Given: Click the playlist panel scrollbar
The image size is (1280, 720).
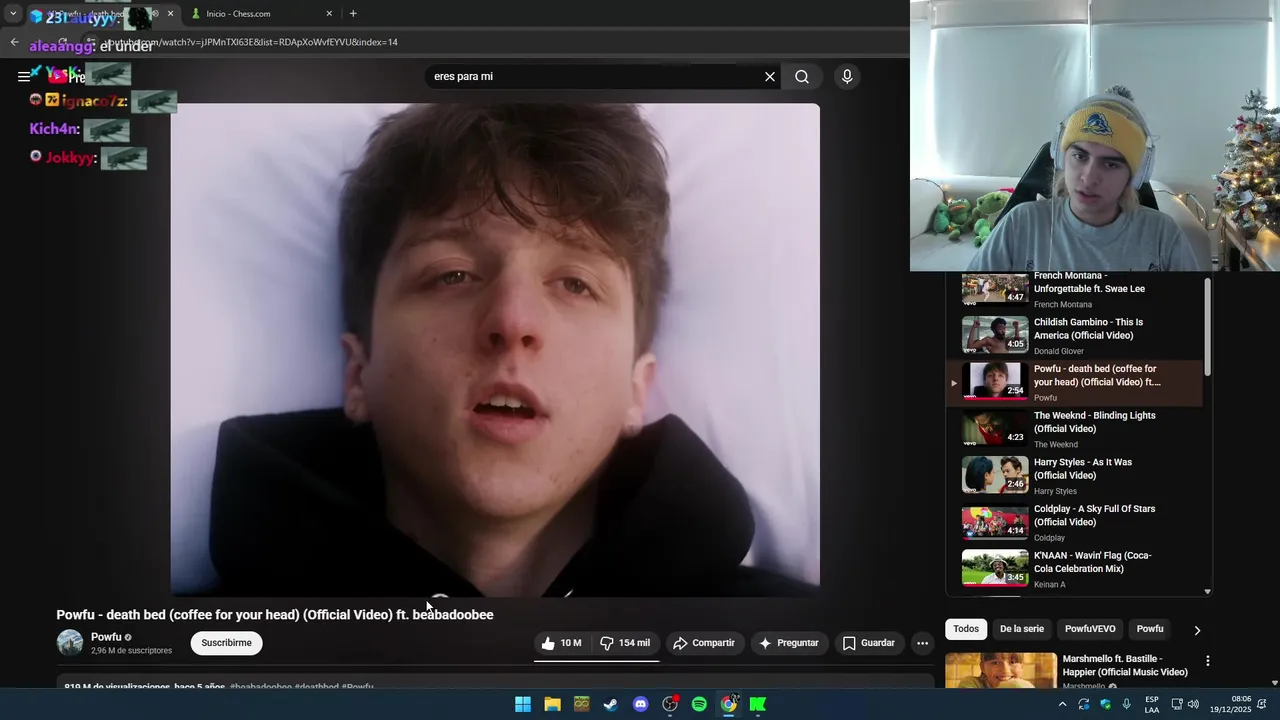Looking at the screenshot, I should click(1207, 328).
